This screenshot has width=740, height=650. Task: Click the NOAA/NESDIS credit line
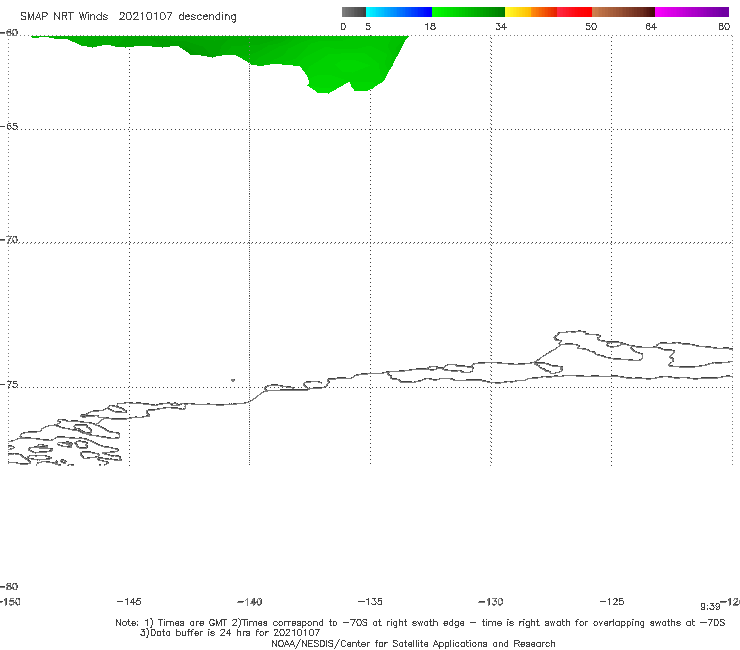413,644
